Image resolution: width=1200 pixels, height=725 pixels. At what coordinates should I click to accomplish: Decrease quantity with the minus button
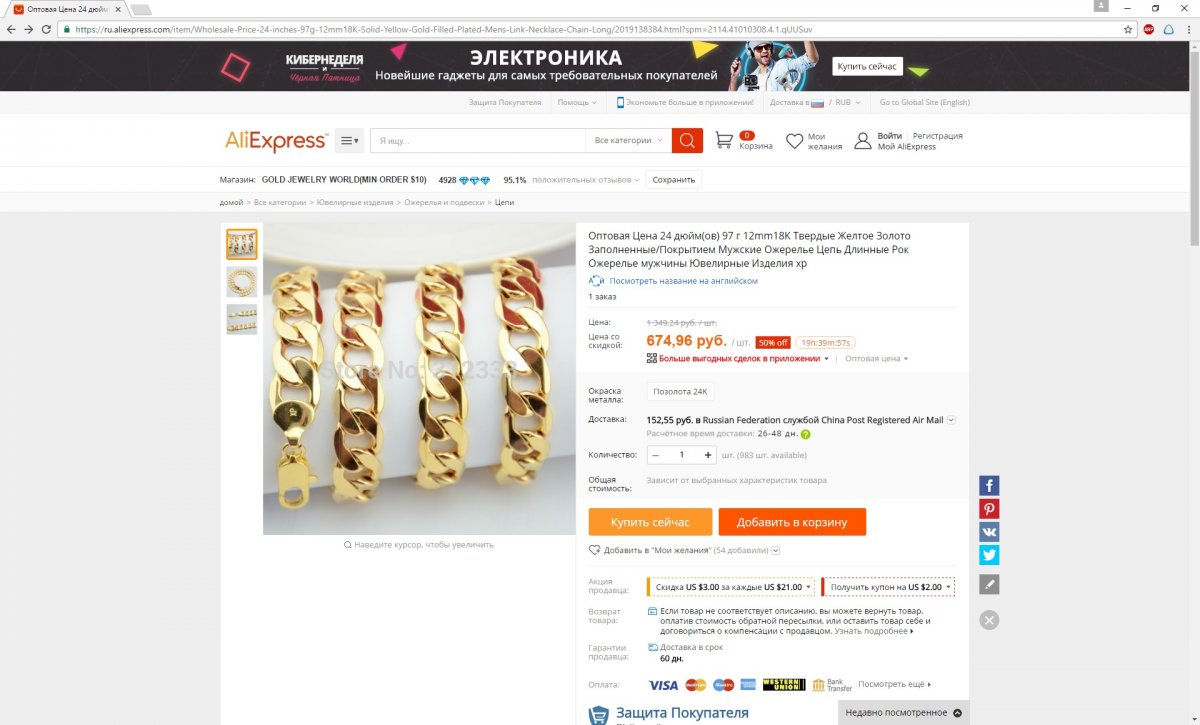tap(655, 454)
